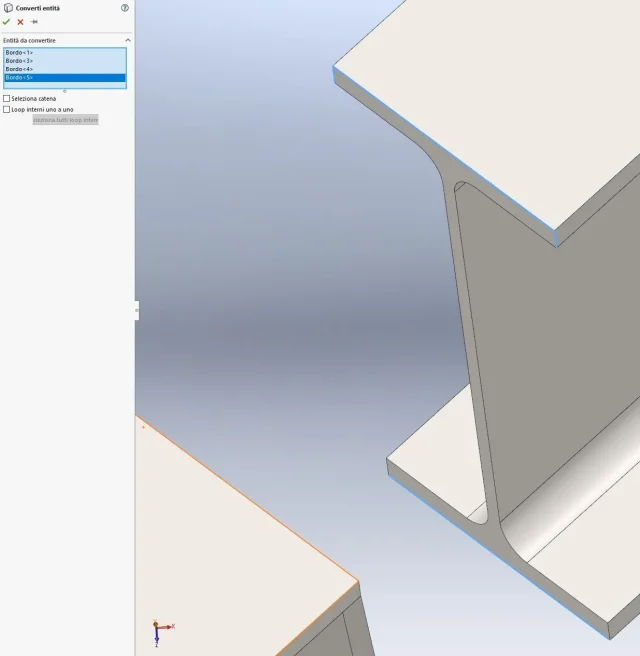Click the blank row of entity selection box
This screenshot has width=640, height=656.
click(65, 85)
